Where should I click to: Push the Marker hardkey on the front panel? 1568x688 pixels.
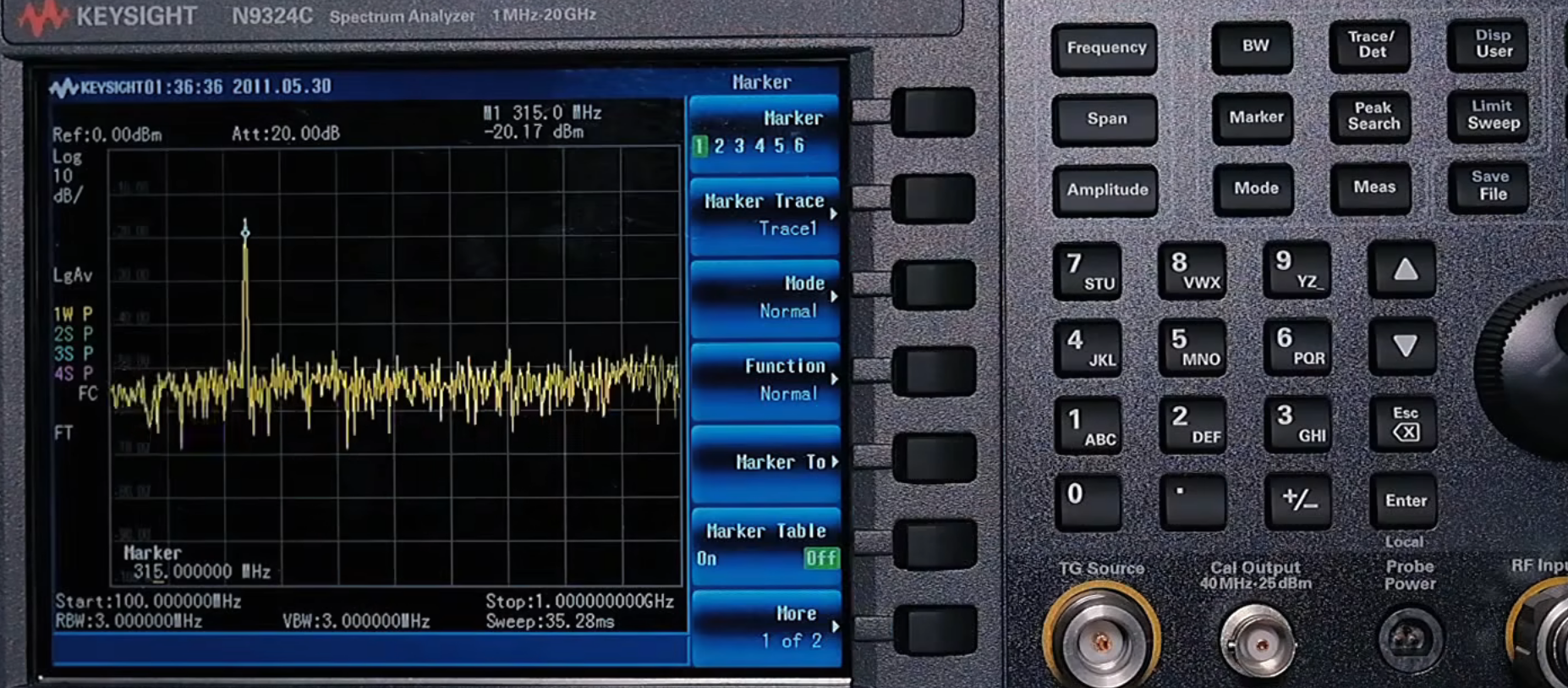[1255, 118]
